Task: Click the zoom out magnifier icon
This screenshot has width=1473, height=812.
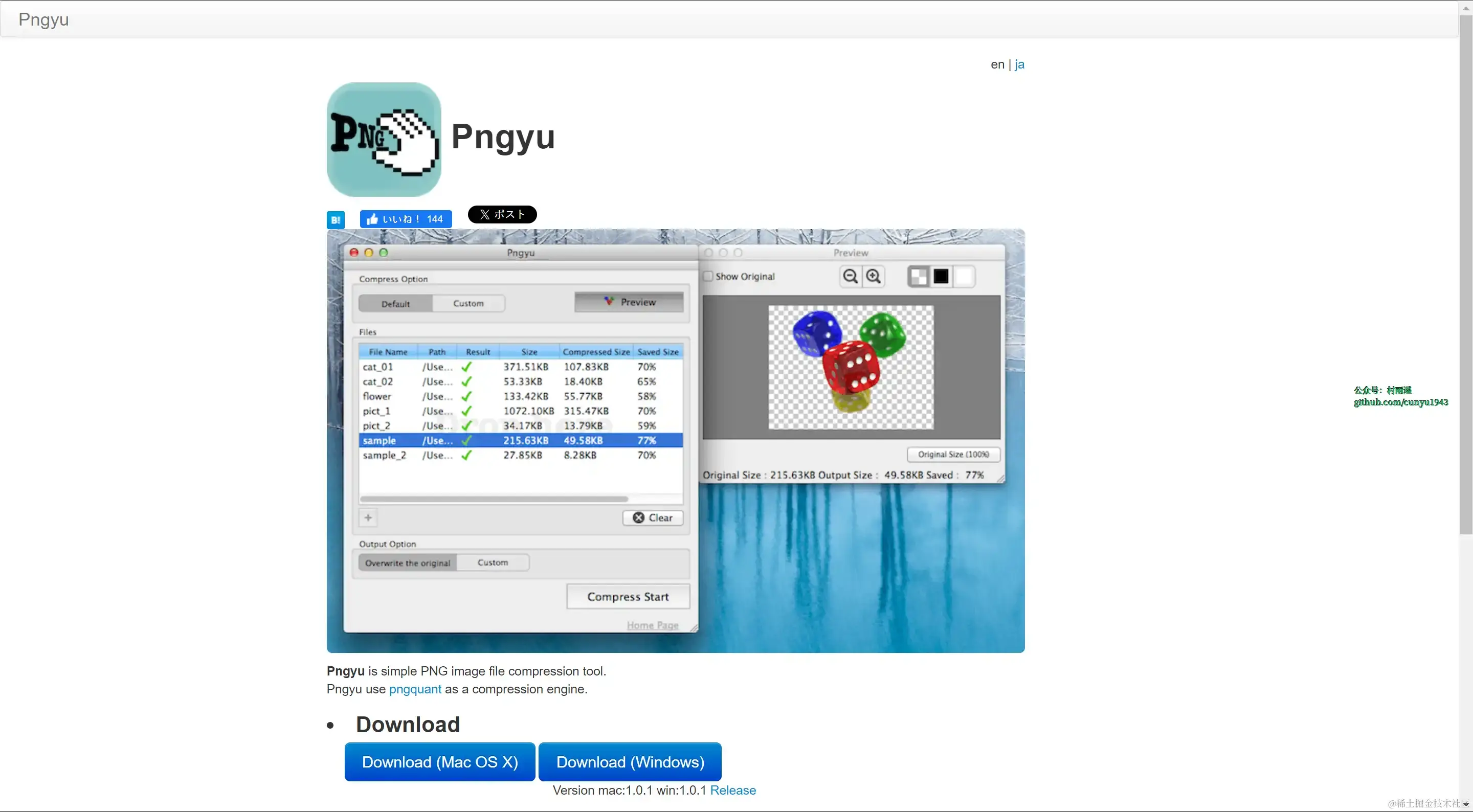Action: click(x=850, y=277)
